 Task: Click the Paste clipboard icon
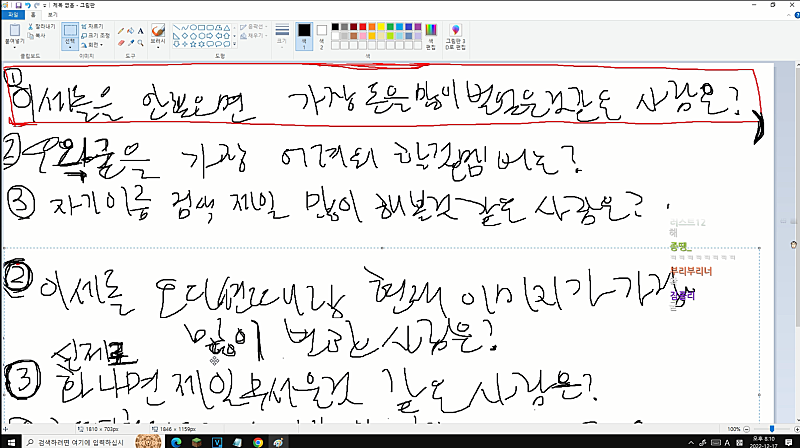[15, 30]
